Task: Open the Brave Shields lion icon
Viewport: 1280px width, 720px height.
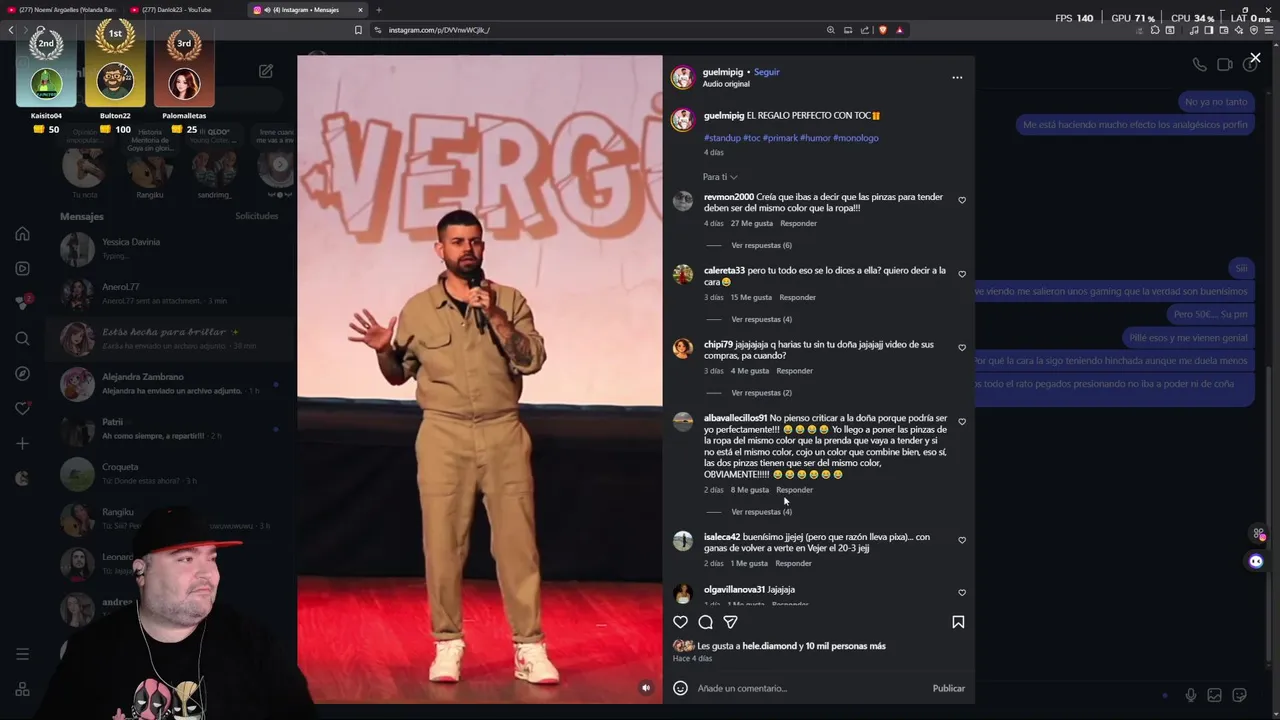Action: click(x=882, y=30)
